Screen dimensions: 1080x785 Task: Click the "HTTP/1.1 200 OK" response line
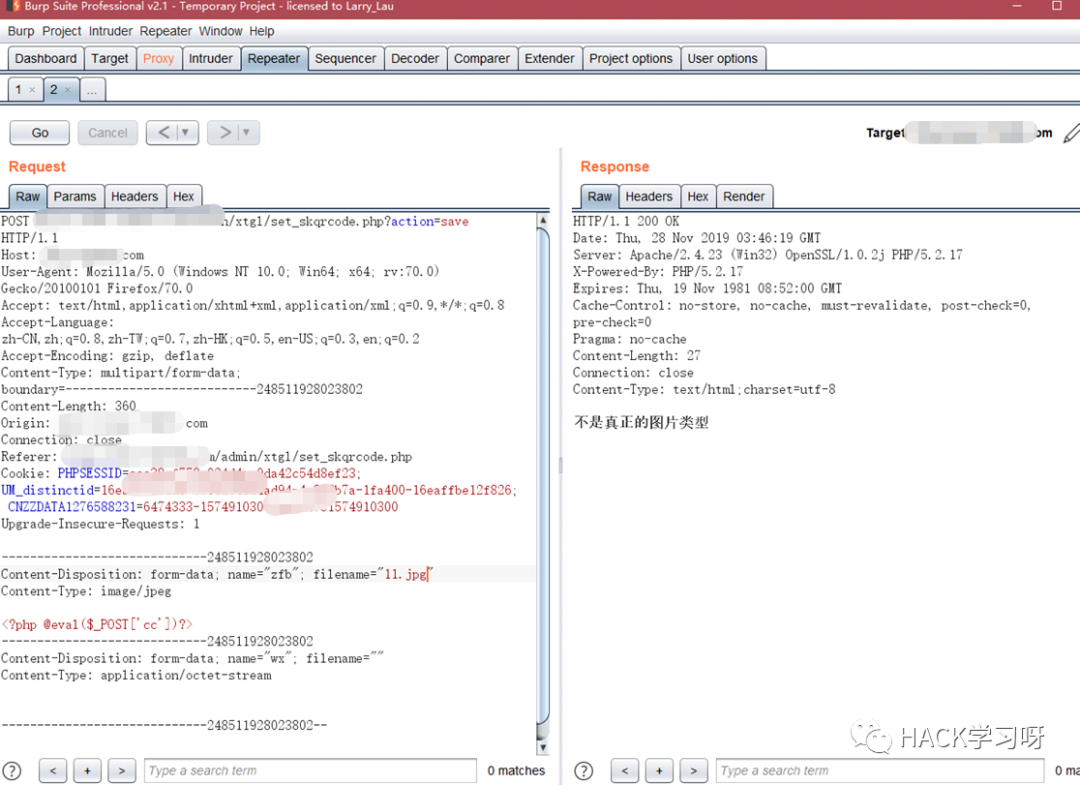[626, 221]
